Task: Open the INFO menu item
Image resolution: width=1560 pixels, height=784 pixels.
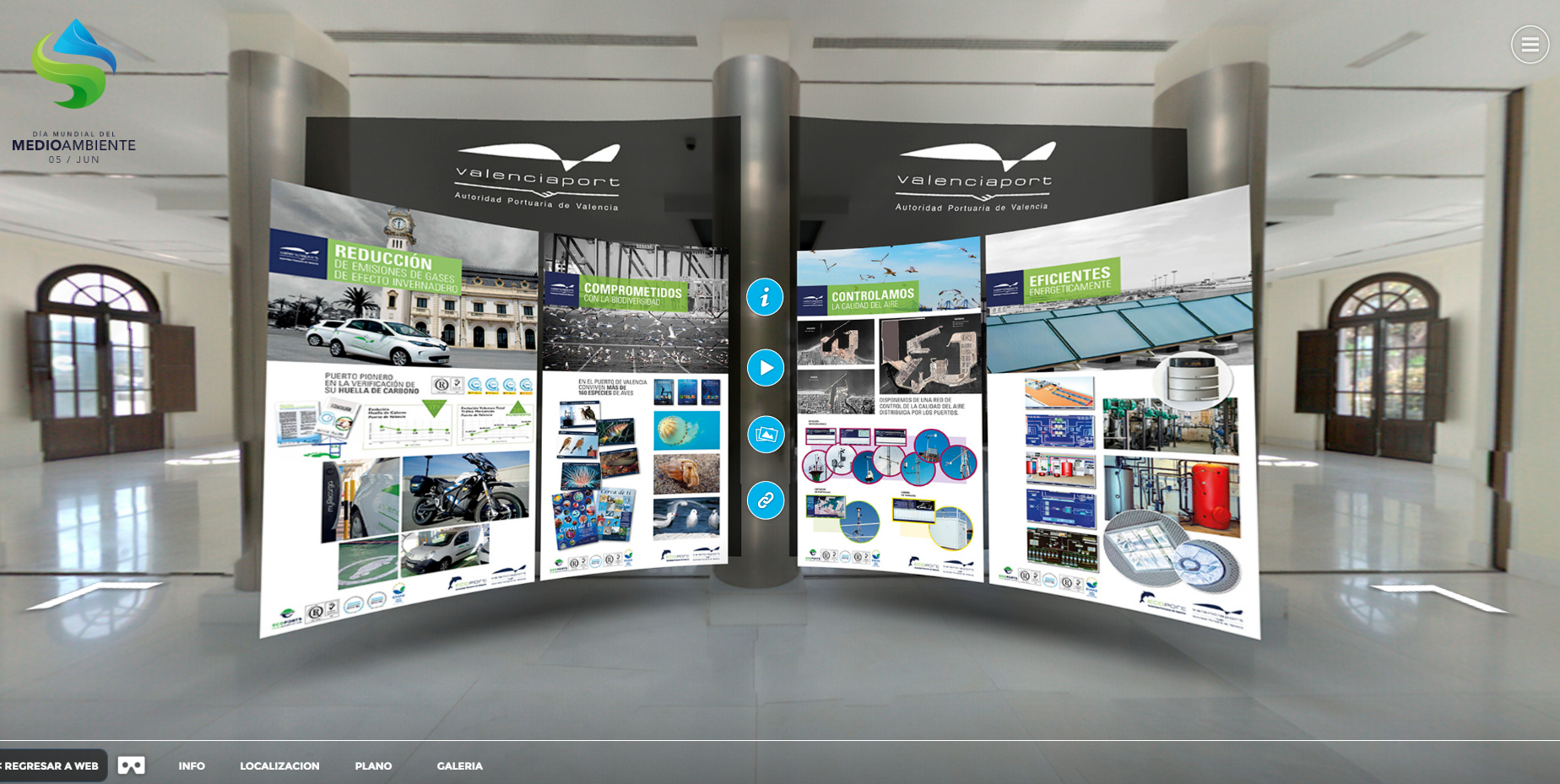Action: click(192, 766)
